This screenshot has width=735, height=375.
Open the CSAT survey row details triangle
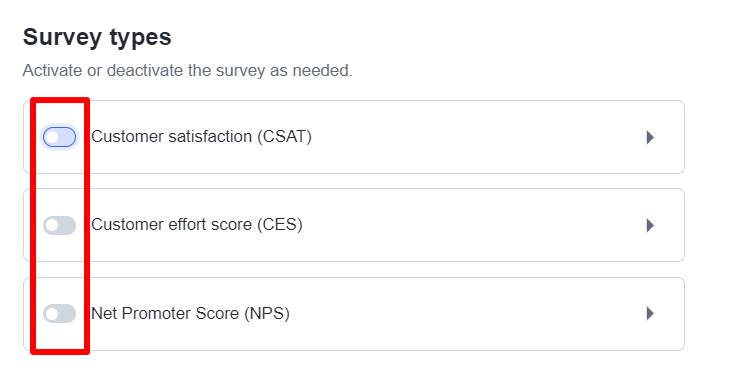(x=650, y=137)
